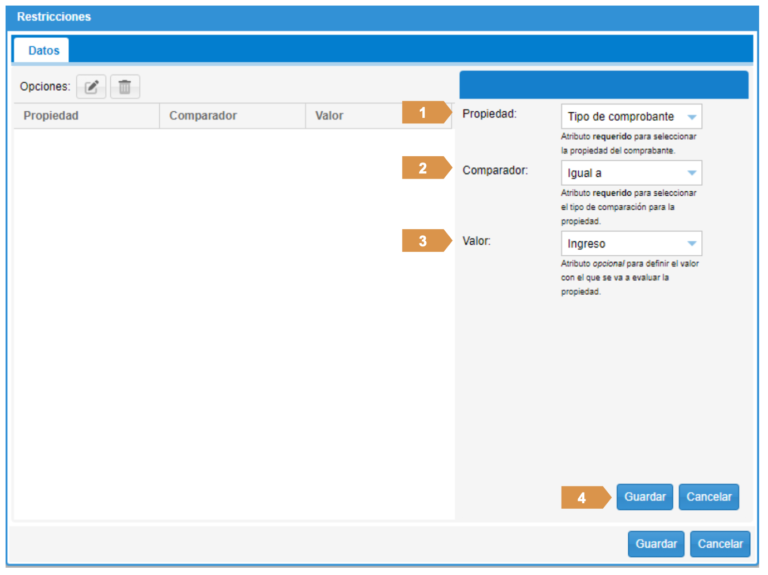Click Guardar in the dialog footer
Screen dimensions: 768x575
[656, 544]
